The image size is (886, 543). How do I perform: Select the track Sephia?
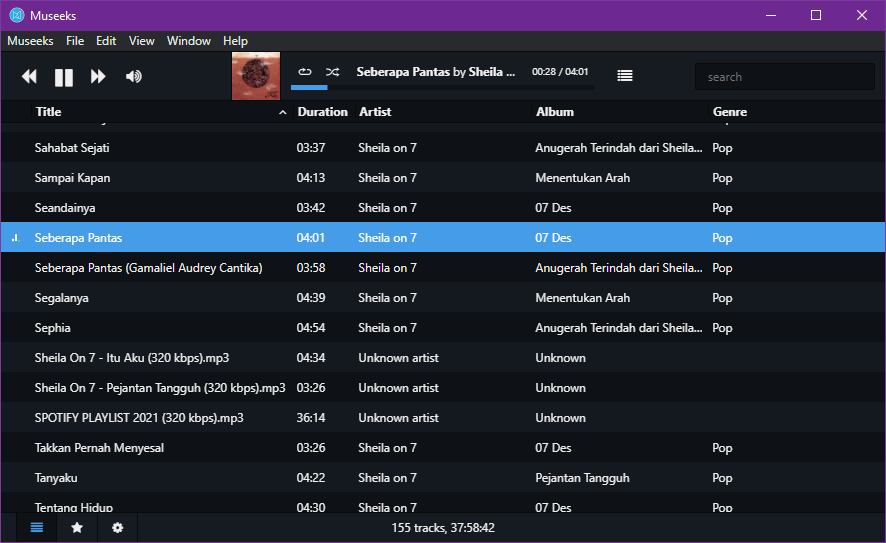pos(53,328)
